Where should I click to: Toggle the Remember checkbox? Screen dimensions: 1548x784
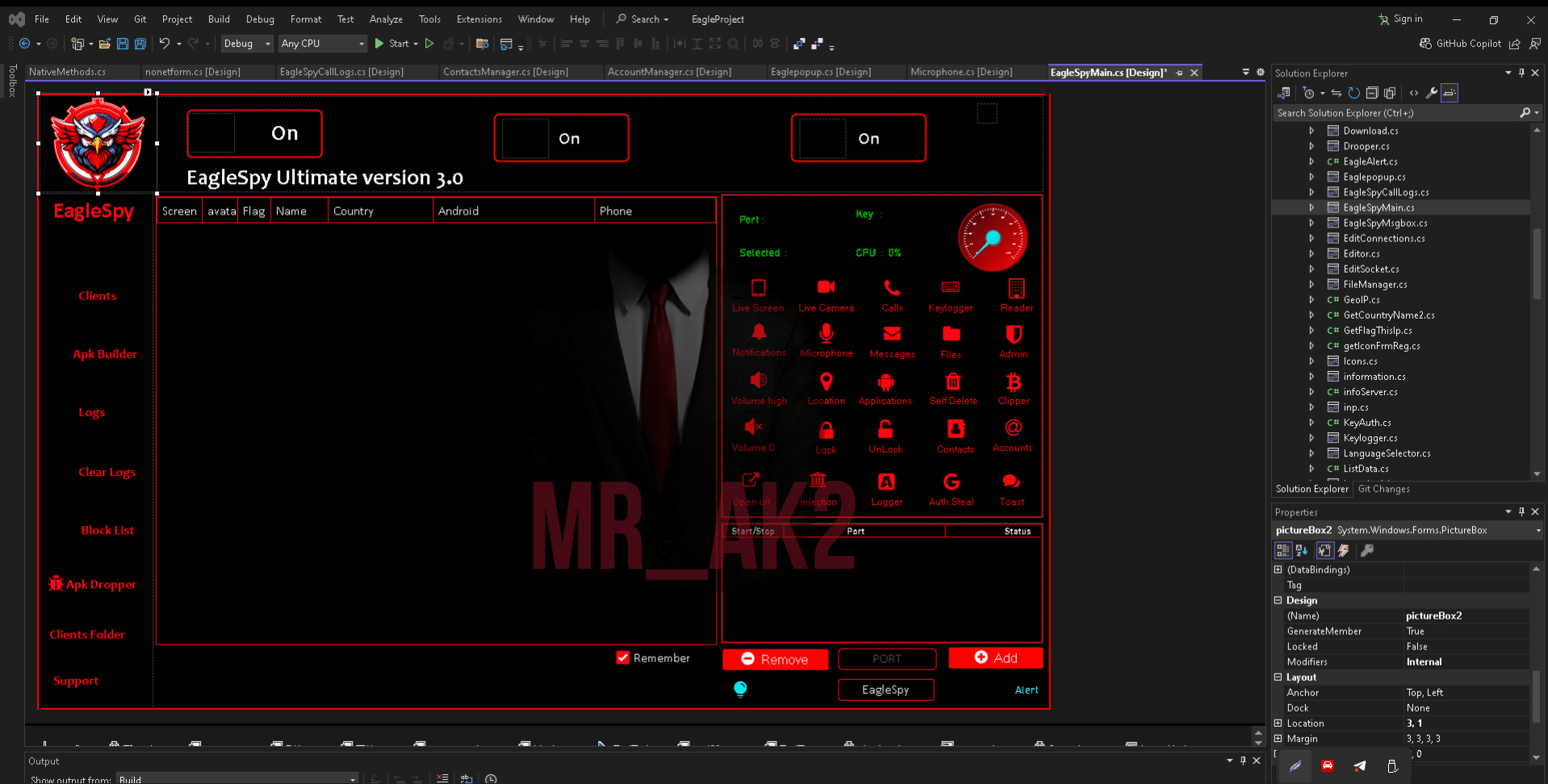(x=623, y=658)
